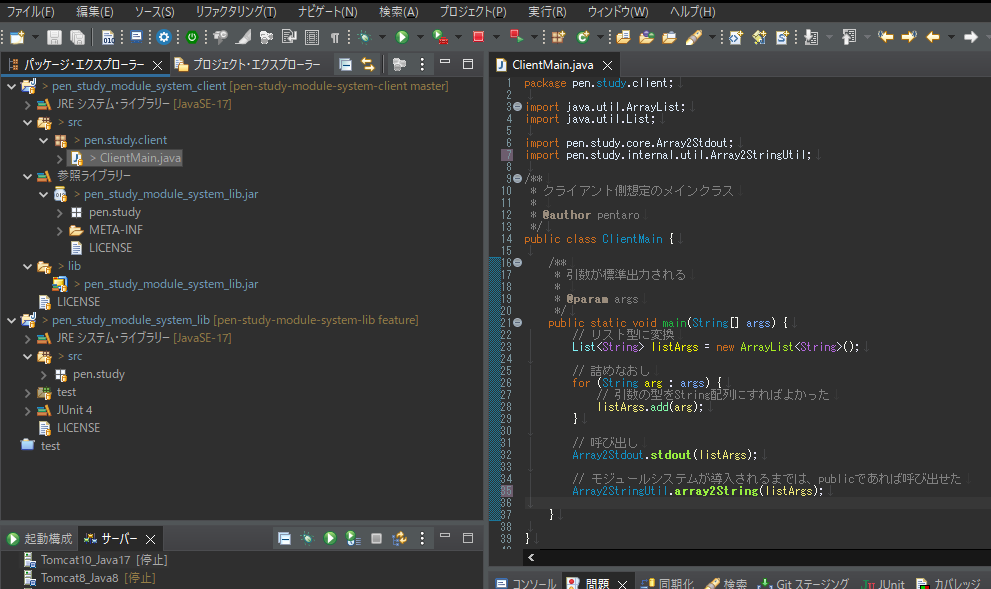Collapse the pen.study.client package node
991x589 pixels.
[43, 140]
